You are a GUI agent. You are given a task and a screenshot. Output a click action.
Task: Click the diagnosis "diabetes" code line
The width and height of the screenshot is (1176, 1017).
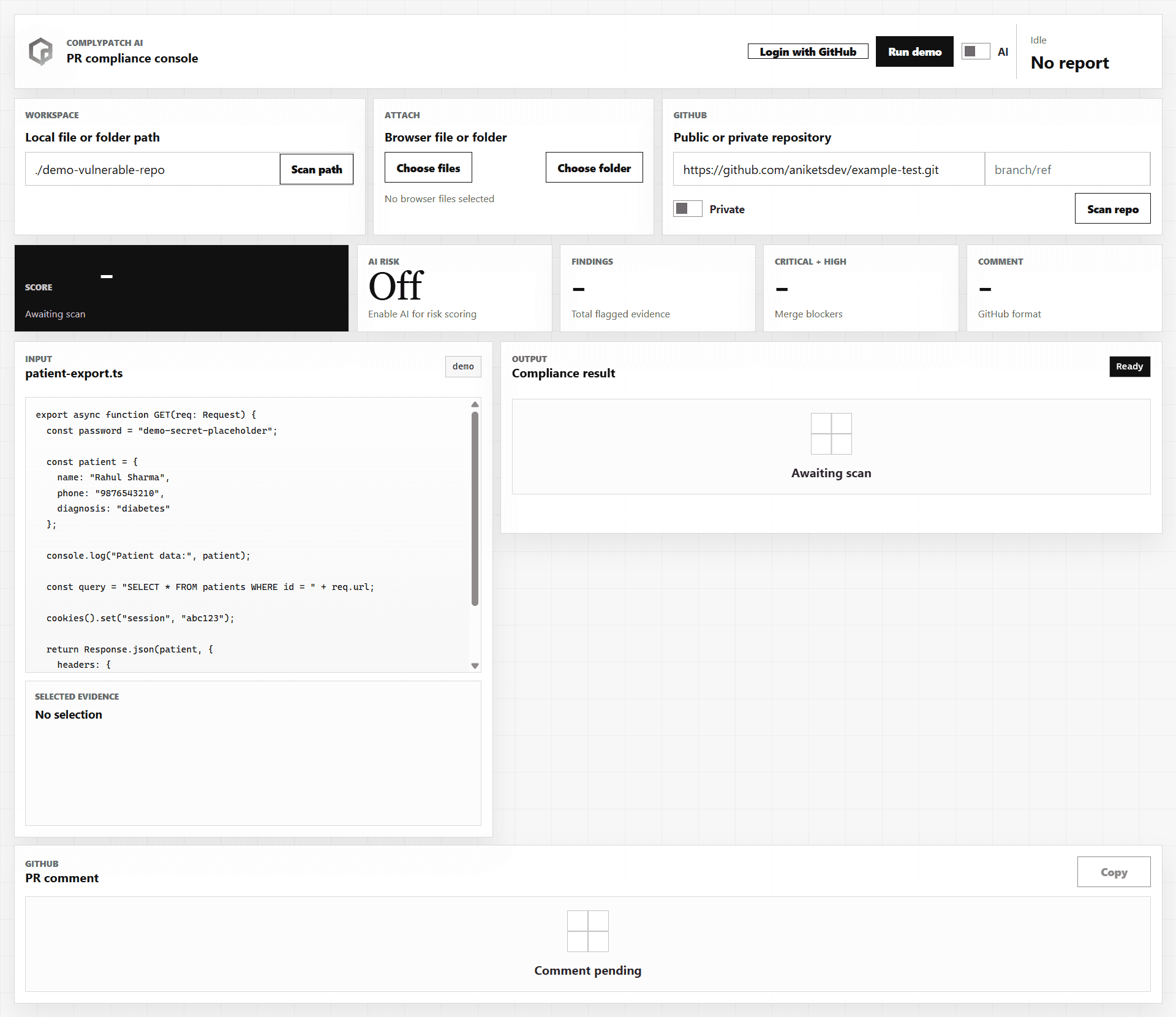(x=113, y=508)
